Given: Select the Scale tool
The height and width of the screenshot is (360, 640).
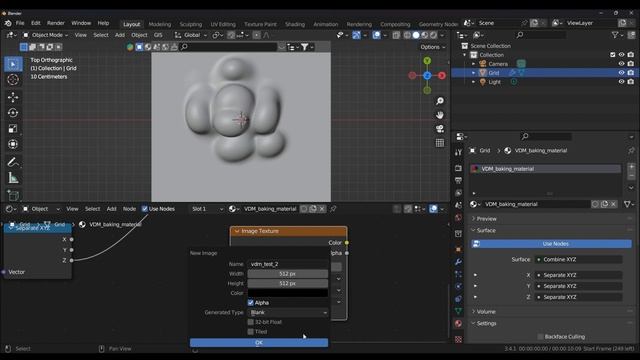Looking at the screenshot, I should tap(13, 129).
